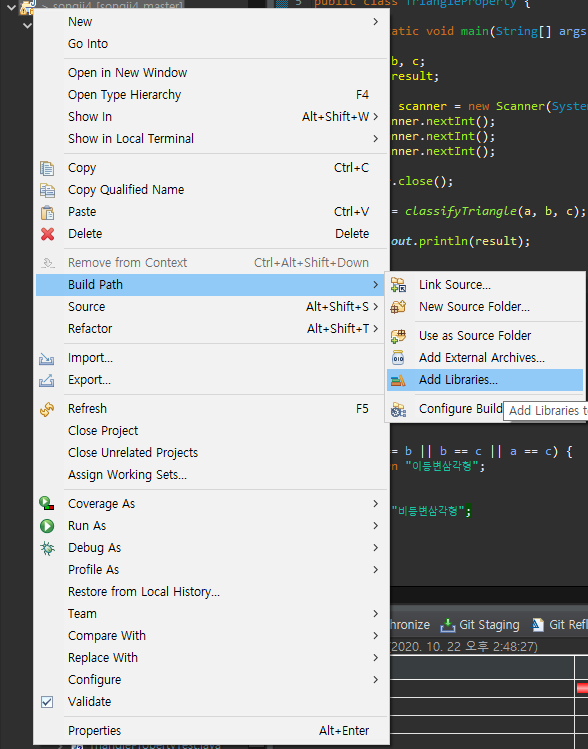Click the Paste clipboard icon
Screen dimensions: 588x749
[47, 212]
